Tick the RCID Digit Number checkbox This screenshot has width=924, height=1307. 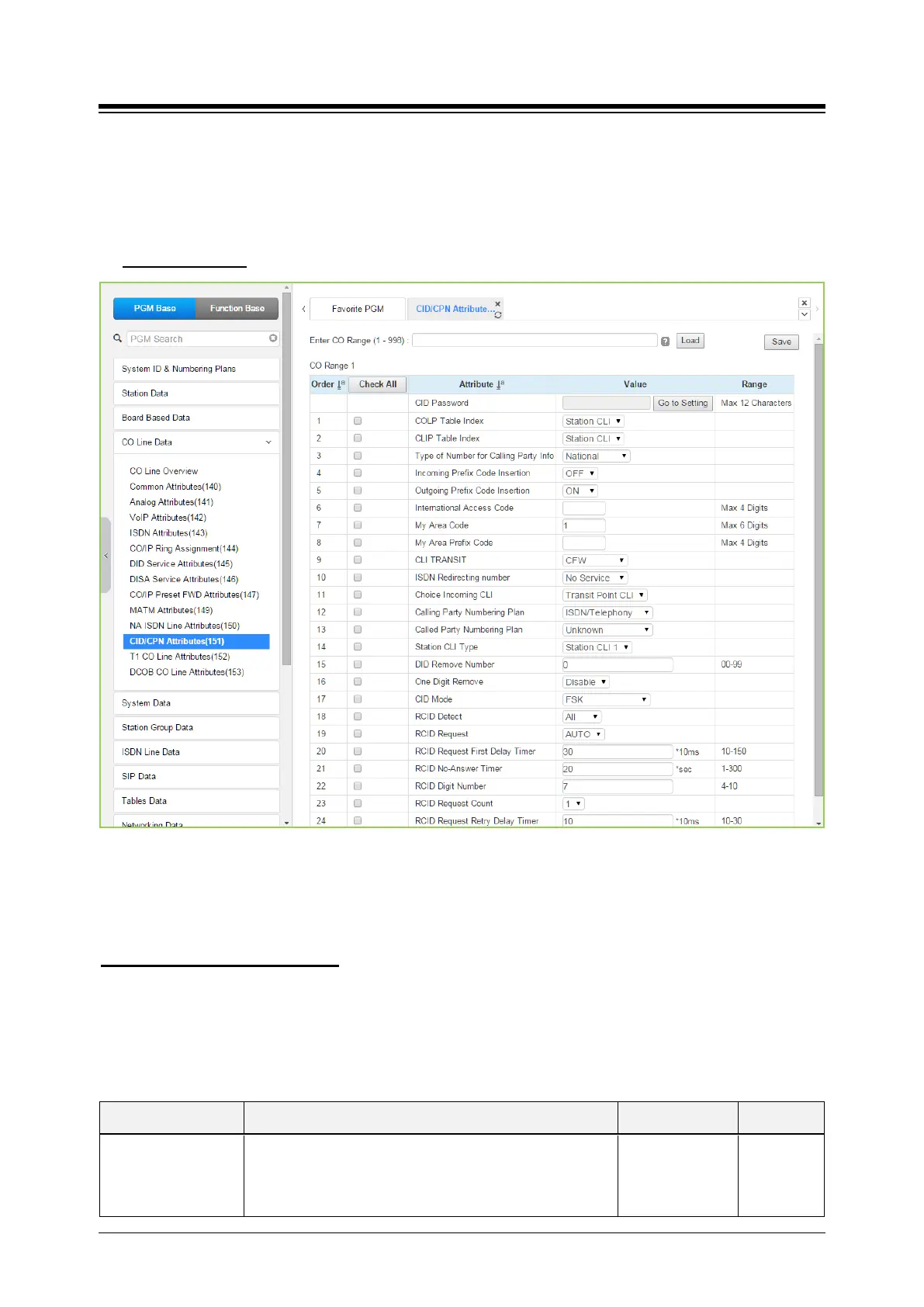click(x=358, y=785)
